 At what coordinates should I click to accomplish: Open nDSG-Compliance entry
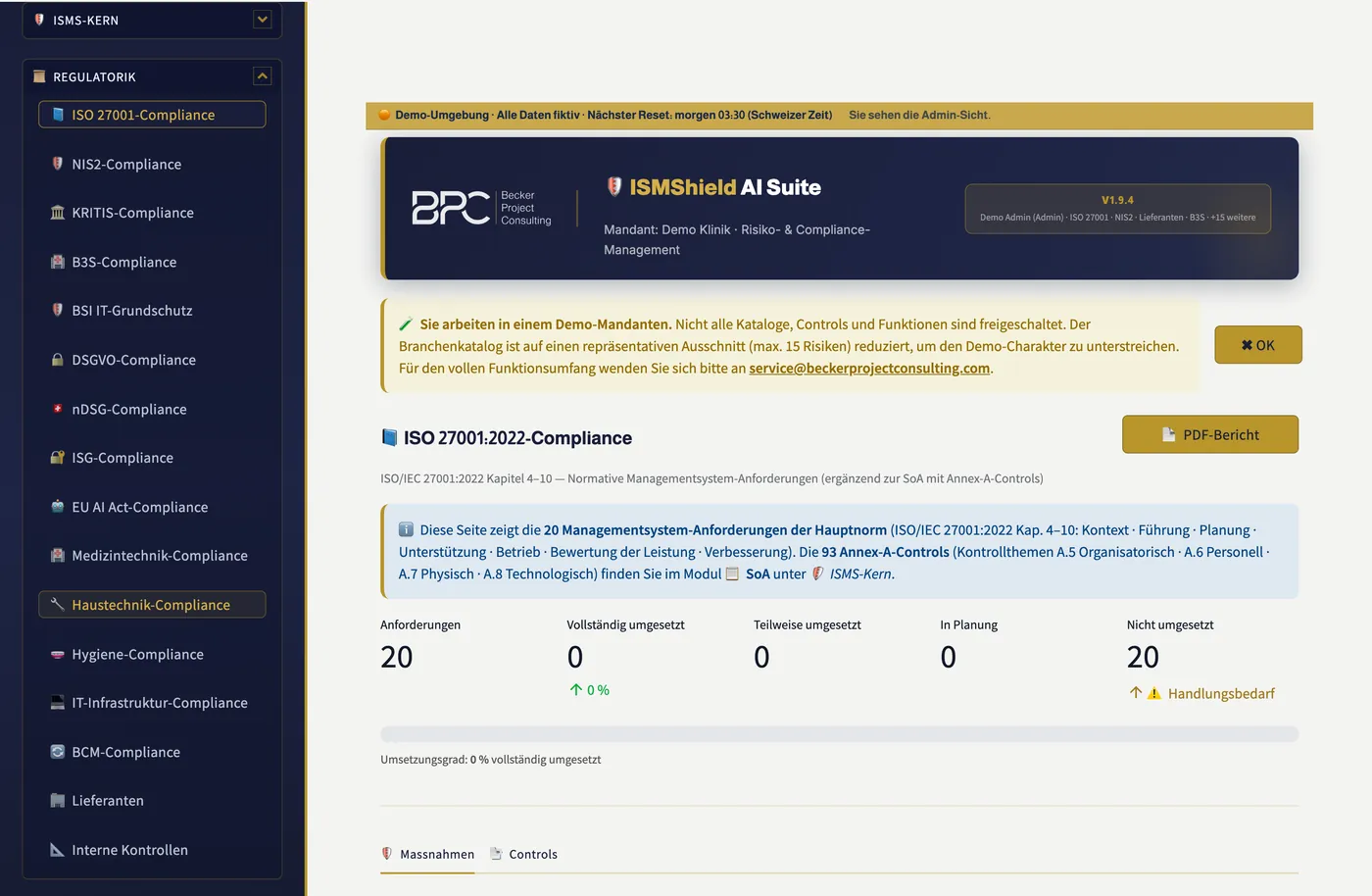pyautogui.click(x=152, y=409)
